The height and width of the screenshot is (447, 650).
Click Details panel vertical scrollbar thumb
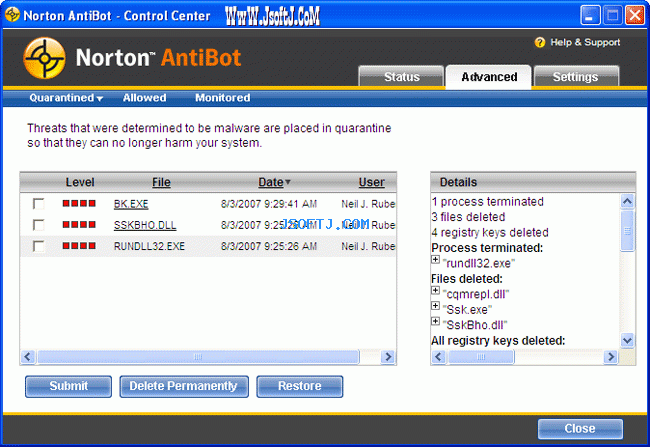coord(627,231)
